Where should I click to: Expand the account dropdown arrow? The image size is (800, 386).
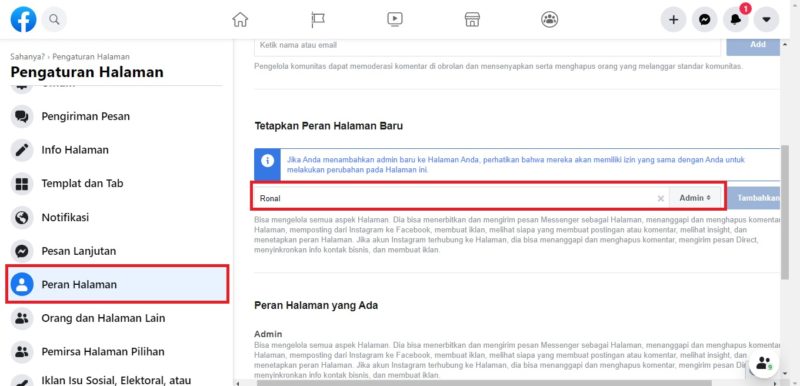[766, 20]
